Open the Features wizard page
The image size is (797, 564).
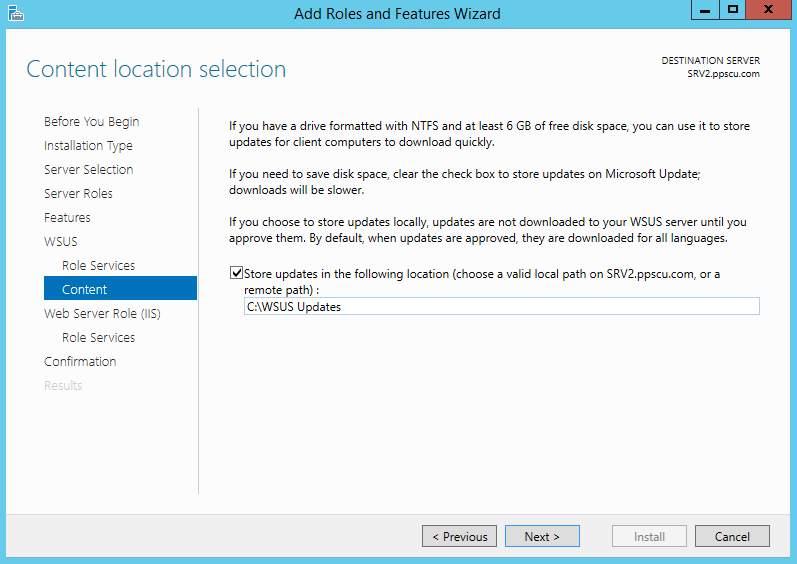click(67, 218)
